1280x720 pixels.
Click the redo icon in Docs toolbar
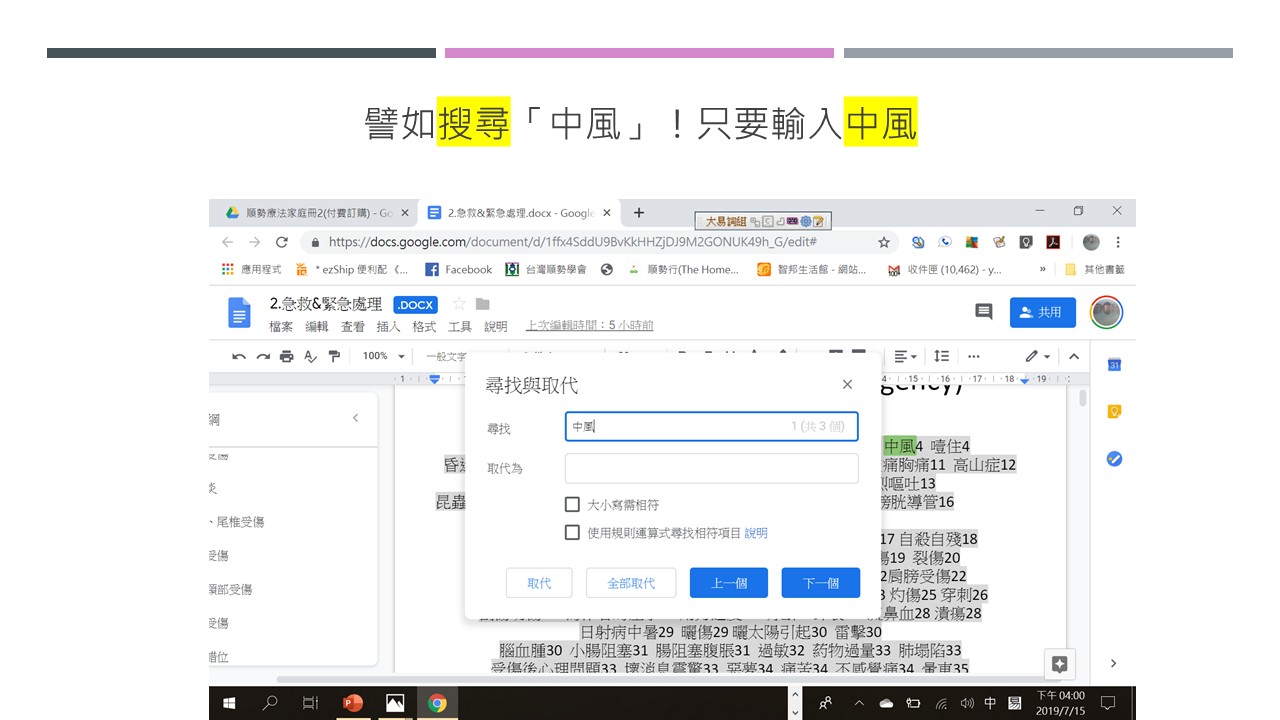263,356
